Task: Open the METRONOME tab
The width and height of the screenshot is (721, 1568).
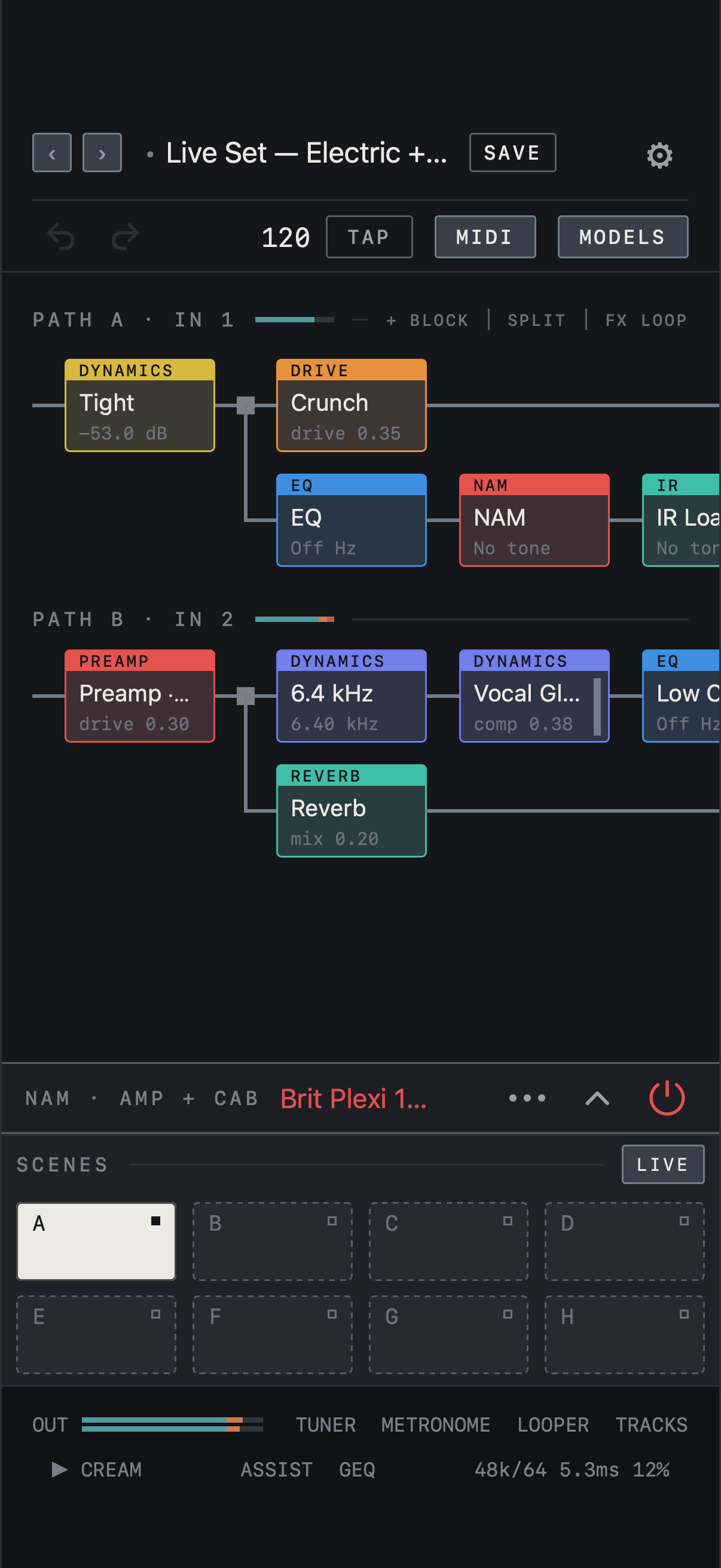Action: (436, 1425)
